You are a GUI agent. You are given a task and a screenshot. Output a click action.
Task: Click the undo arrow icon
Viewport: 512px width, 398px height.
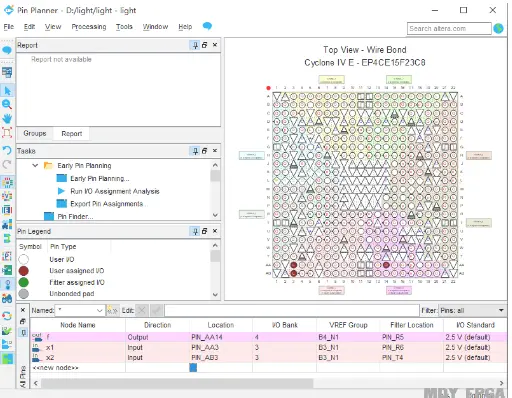click(7, 150)
